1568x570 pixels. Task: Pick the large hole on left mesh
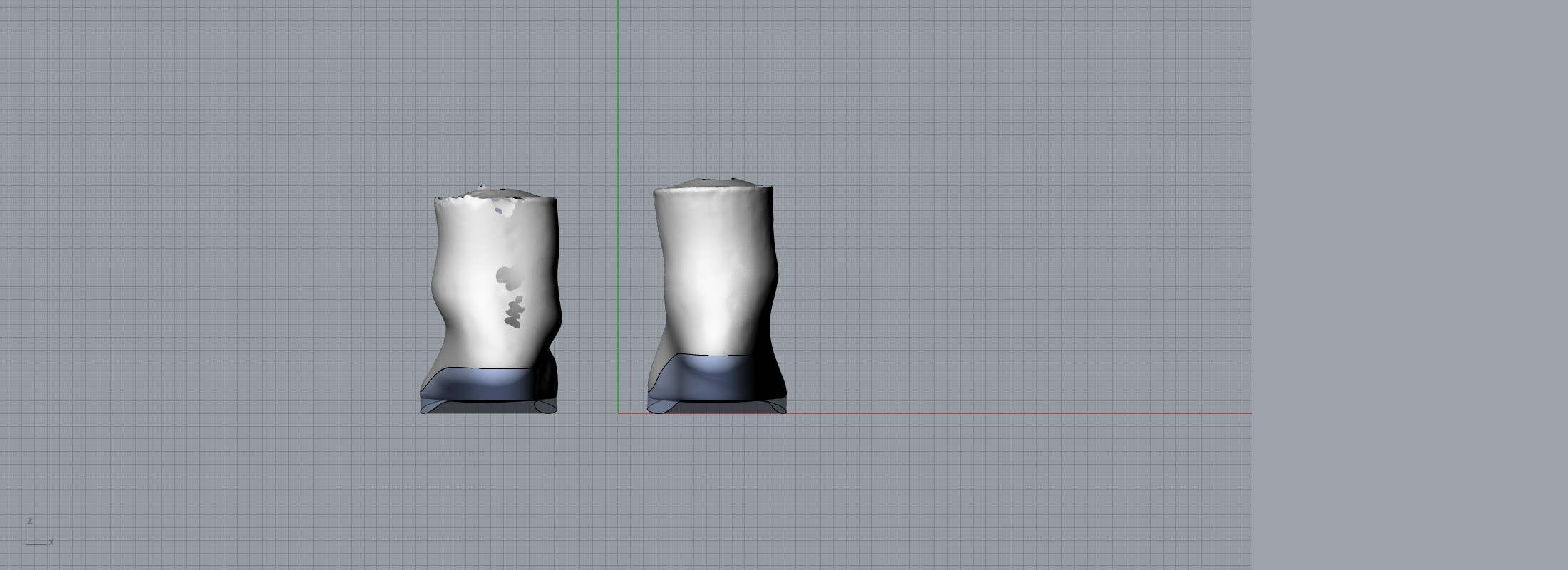click(x=508, y=276)
